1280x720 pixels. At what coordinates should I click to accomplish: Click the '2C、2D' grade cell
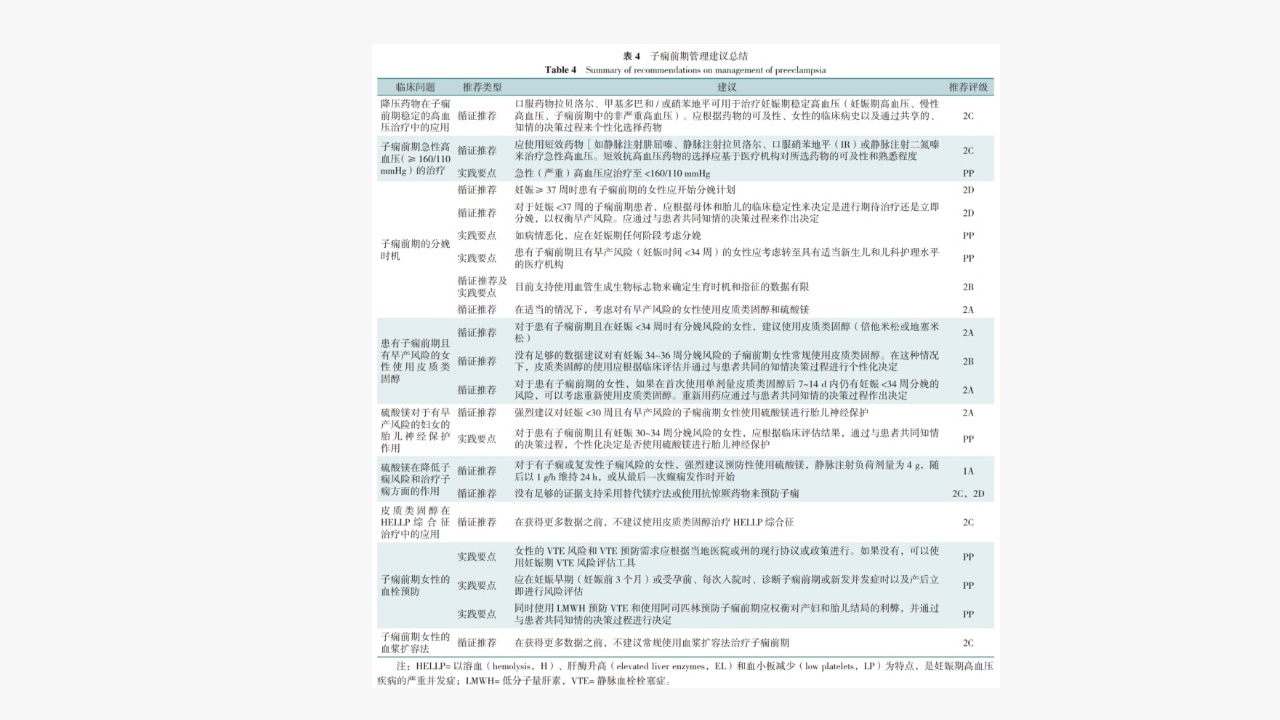(x=968, y=494)
